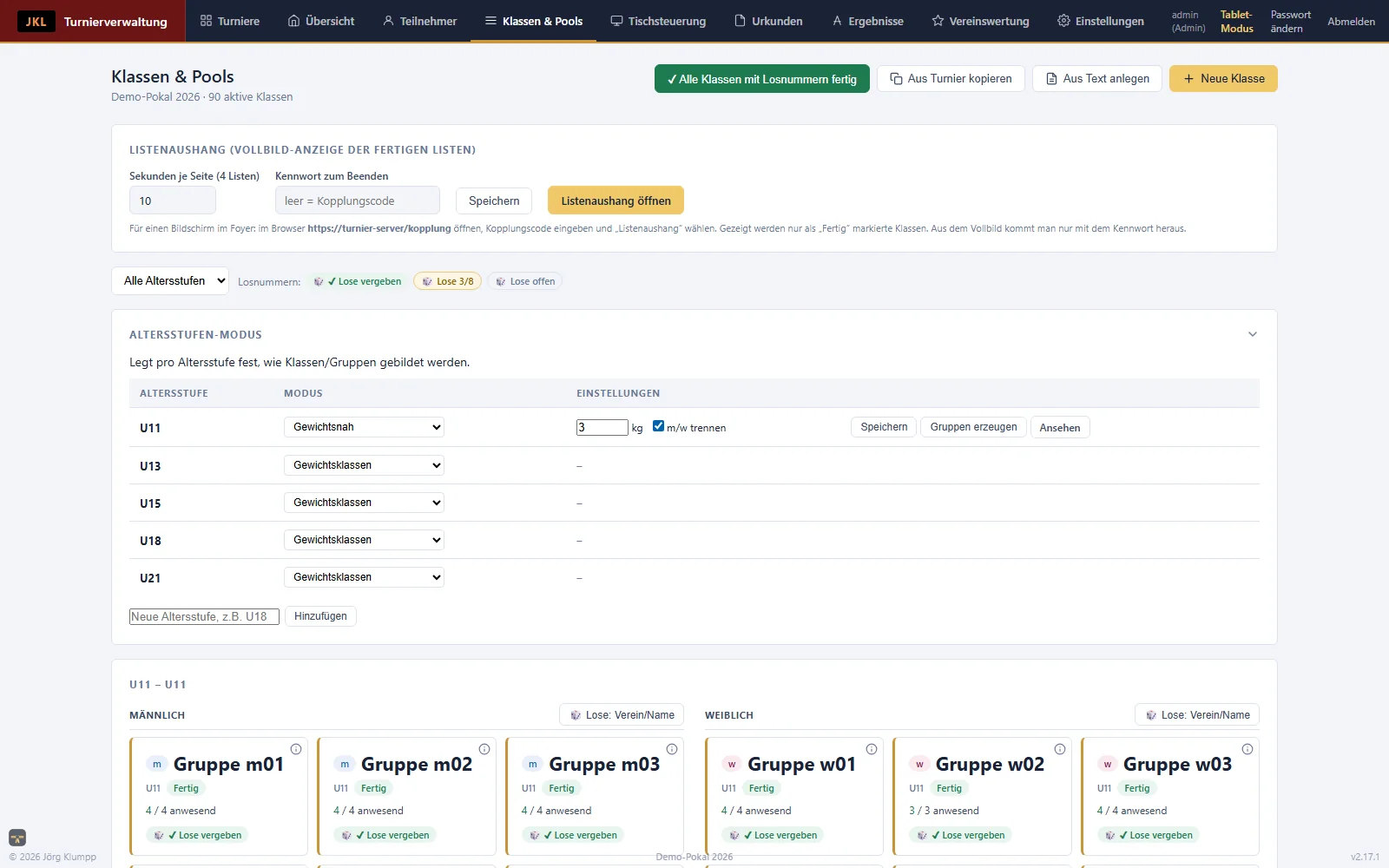
Task: Open the U18 Modus dropdown
Action: point(364,540)
